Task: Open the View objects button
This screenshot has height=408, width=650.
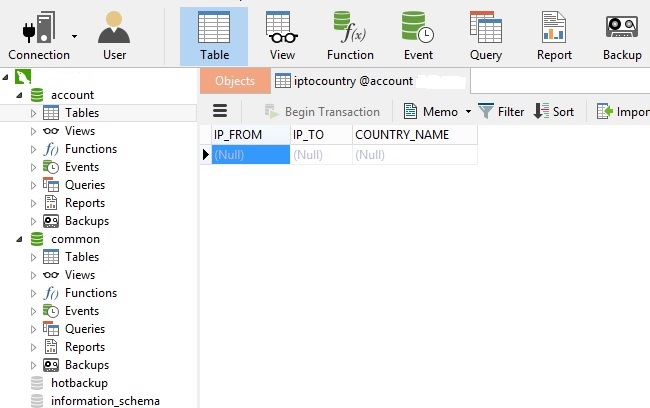Action: (282, 36)
